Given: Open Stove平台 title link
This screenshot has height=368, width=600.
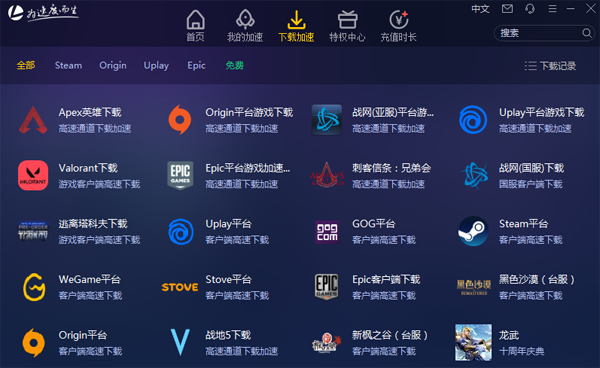Looking at the screenshot, I should (x=228, y=280).
